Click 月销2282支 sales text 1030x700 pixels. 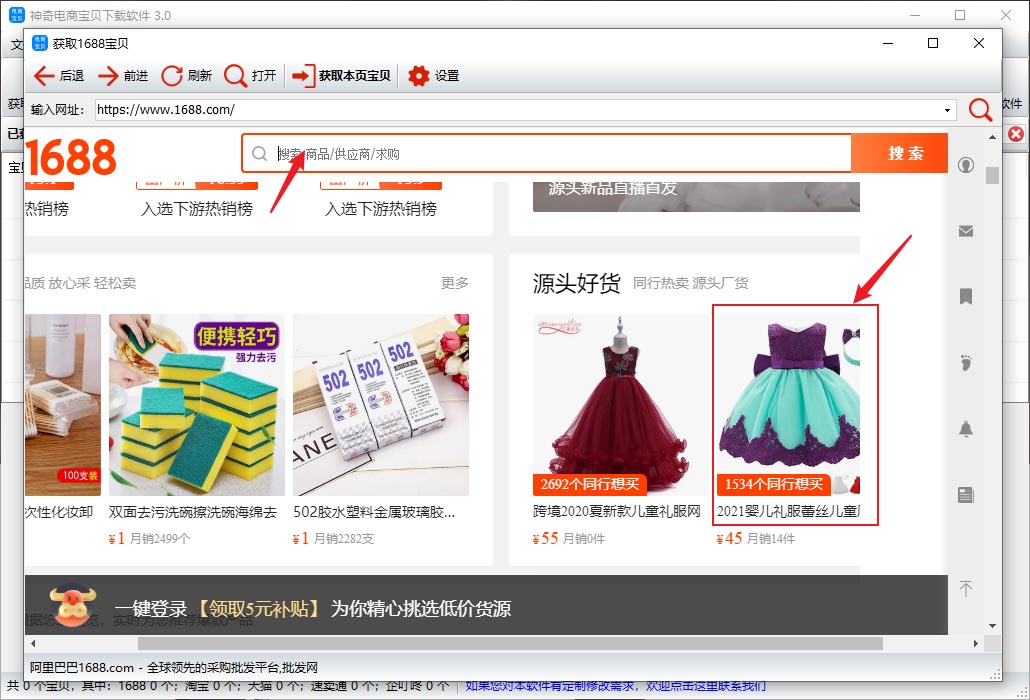click(x=344, y=538)
